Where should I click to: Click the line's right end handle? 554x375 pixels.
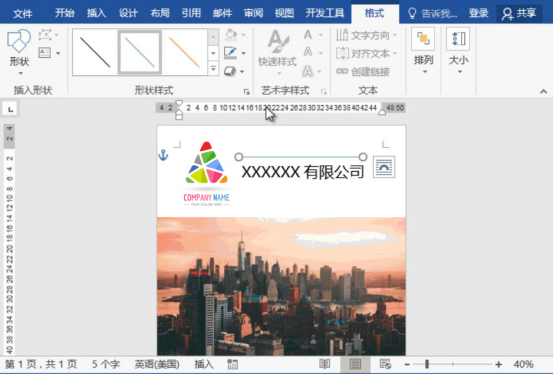tap(363, 157)
